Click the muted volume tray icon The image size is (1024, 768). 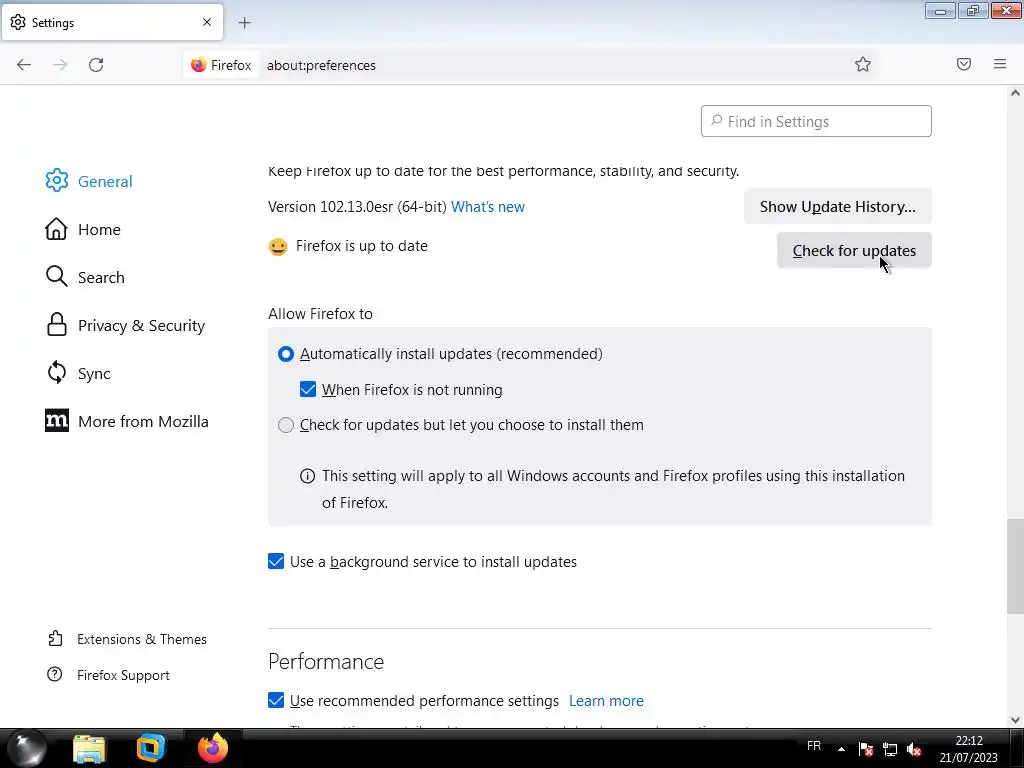click(x=914, y=749)
